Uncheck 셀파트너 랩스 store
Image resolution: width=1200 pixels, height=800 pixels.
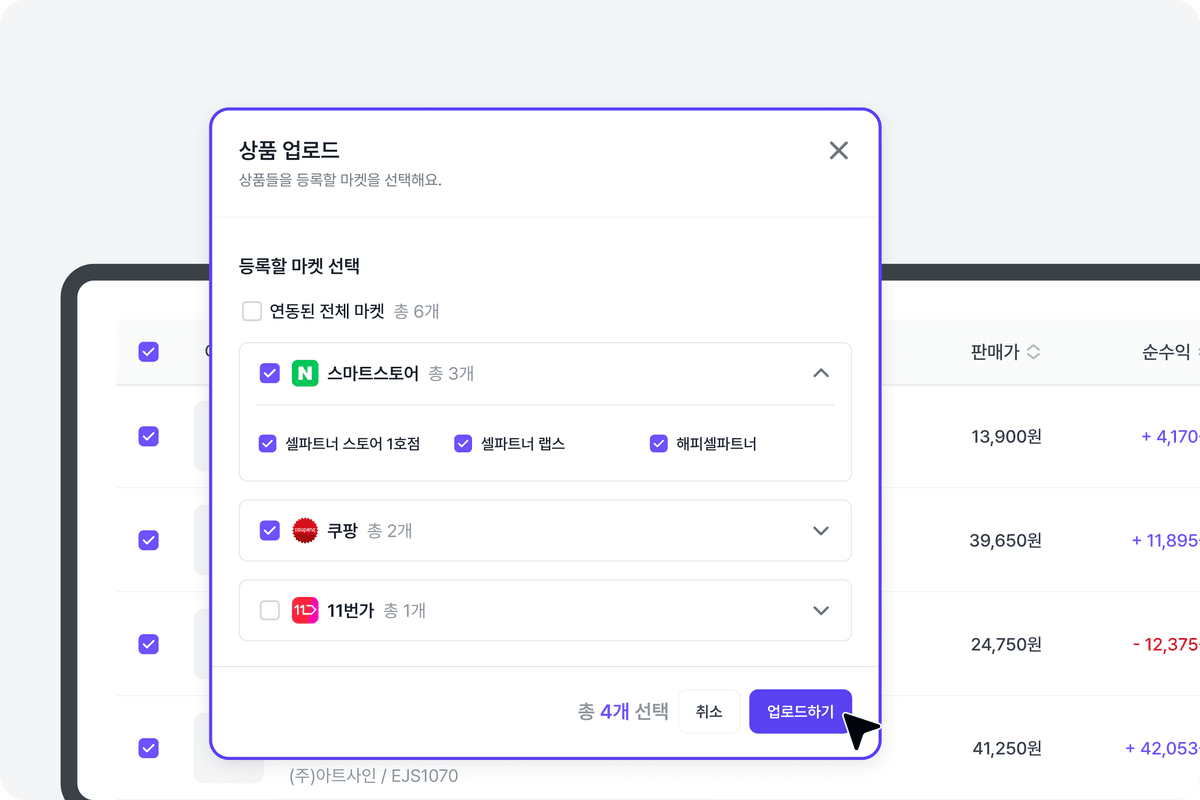pos(463,443)
